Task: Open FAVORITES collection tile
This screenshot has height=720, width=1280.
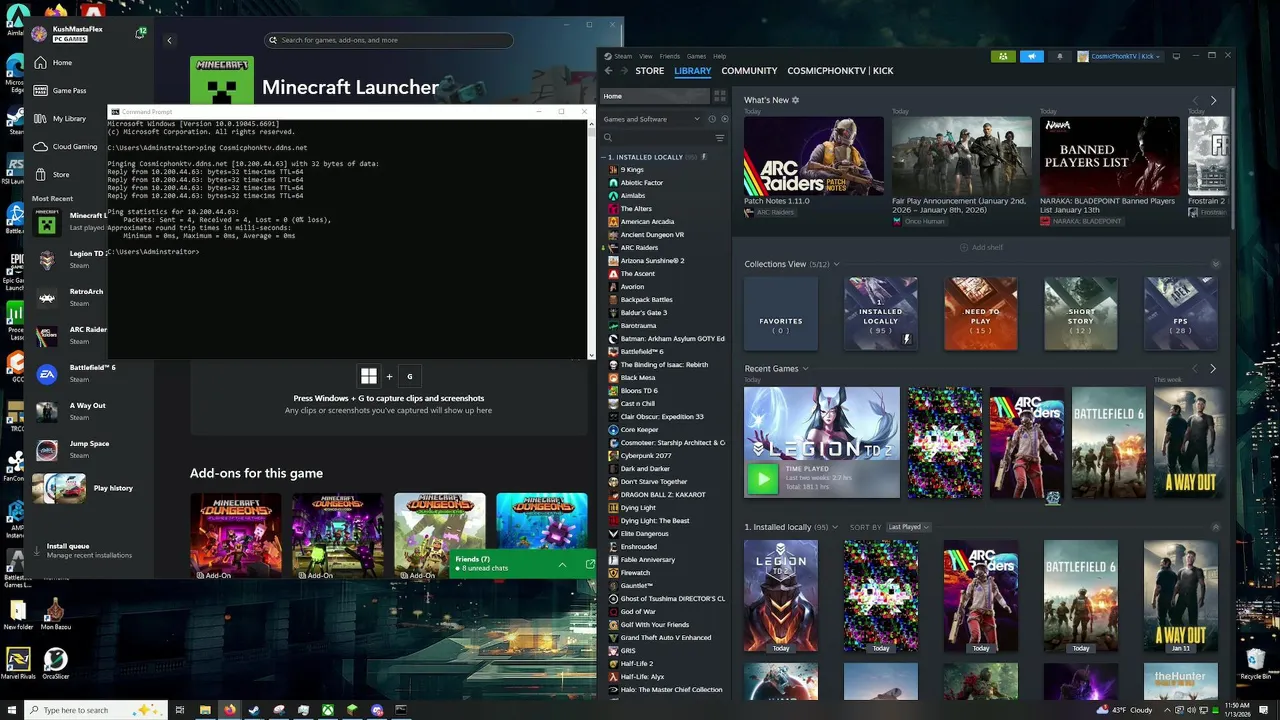Action: [x=781, y=314]
